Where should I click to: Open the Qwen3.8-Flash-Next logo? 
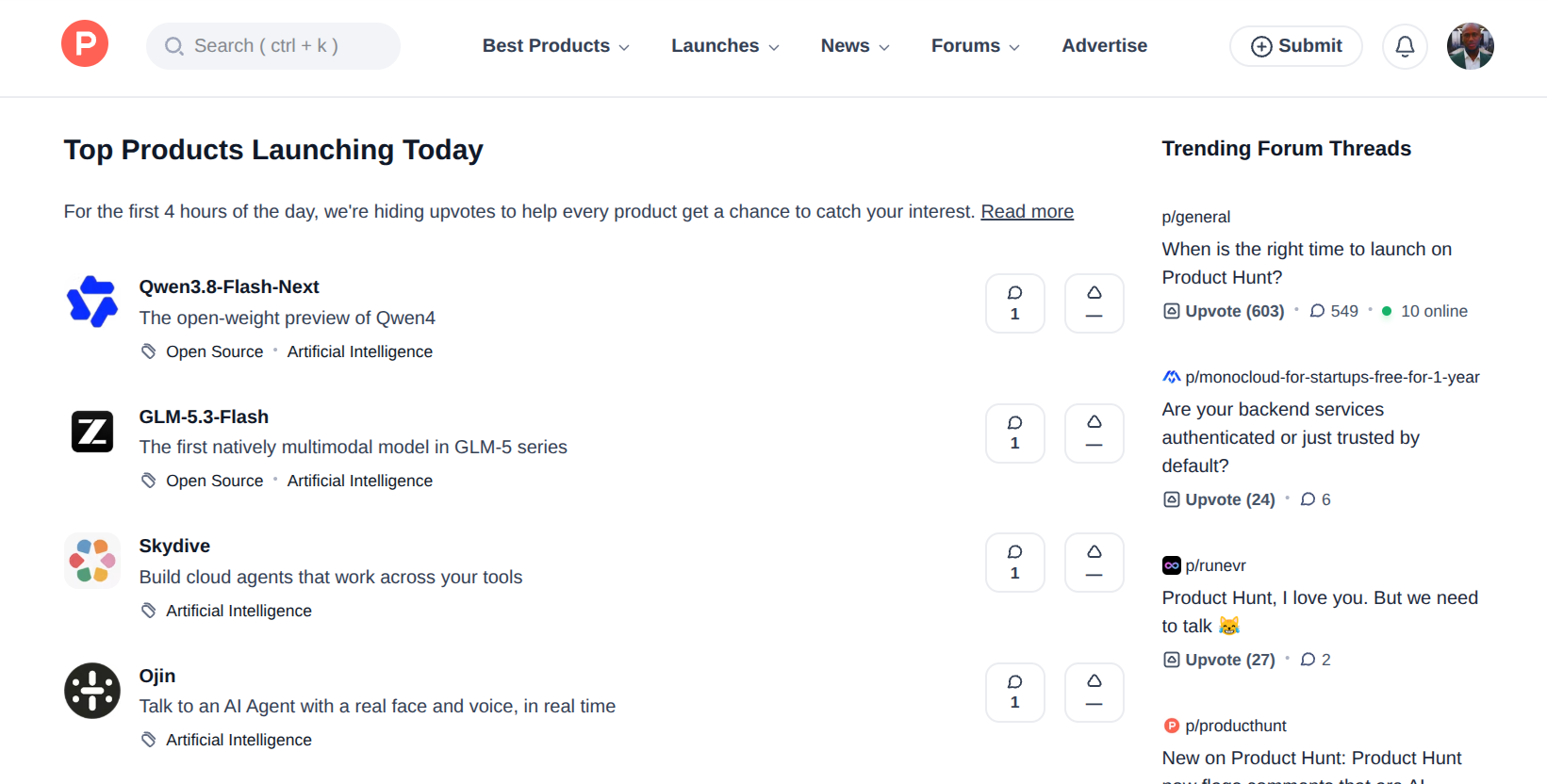tap(92, 302)
